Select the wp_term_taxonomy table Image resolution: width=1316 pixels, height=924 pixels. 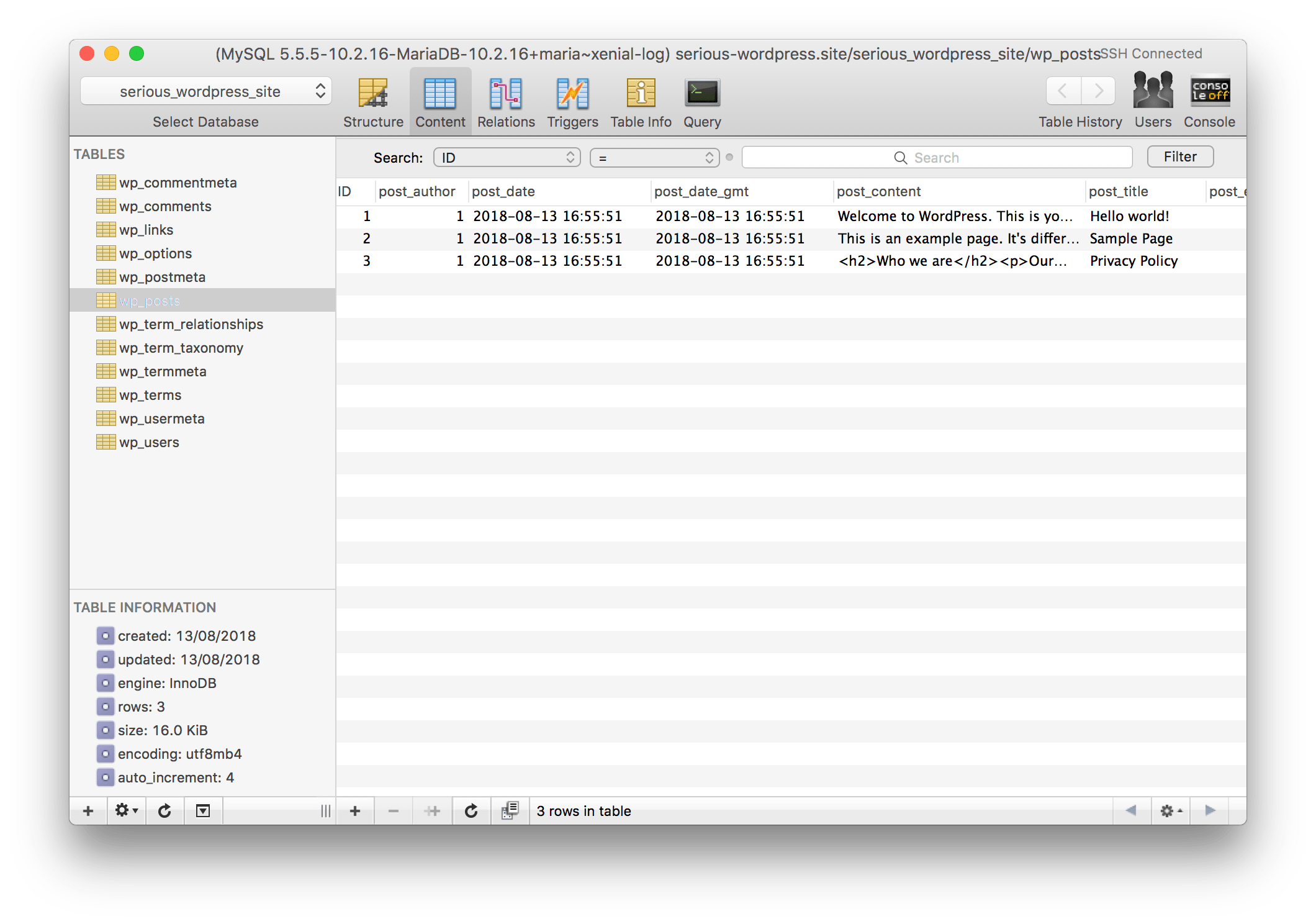click(x=202, y=348)
